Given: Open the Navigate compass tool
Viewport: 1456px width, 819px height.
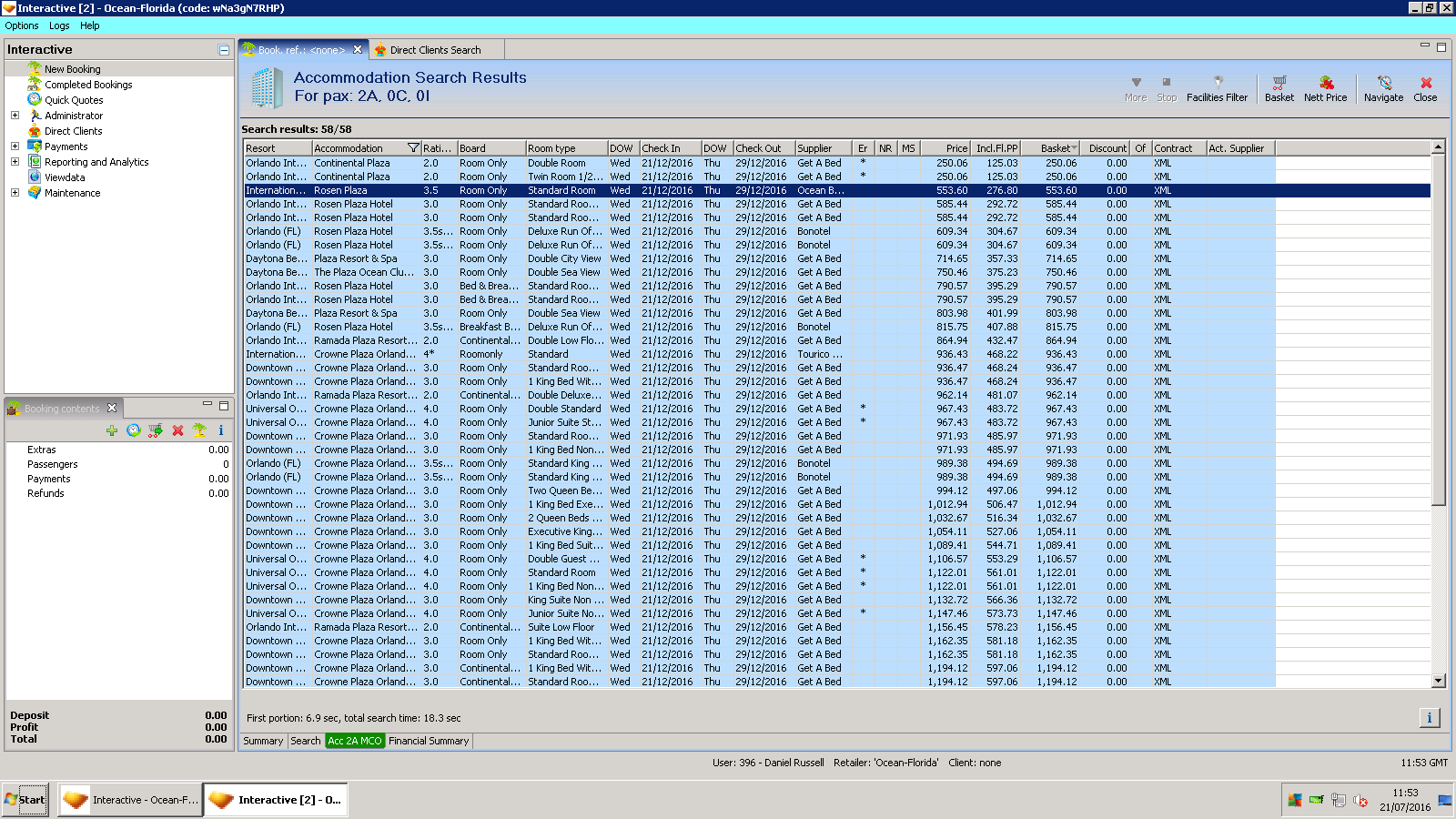Looking at the screenshot, I should [x=1383, y=87].
